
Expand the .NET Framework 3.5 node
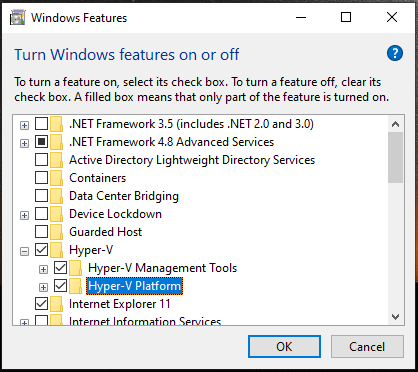point(24,126)
